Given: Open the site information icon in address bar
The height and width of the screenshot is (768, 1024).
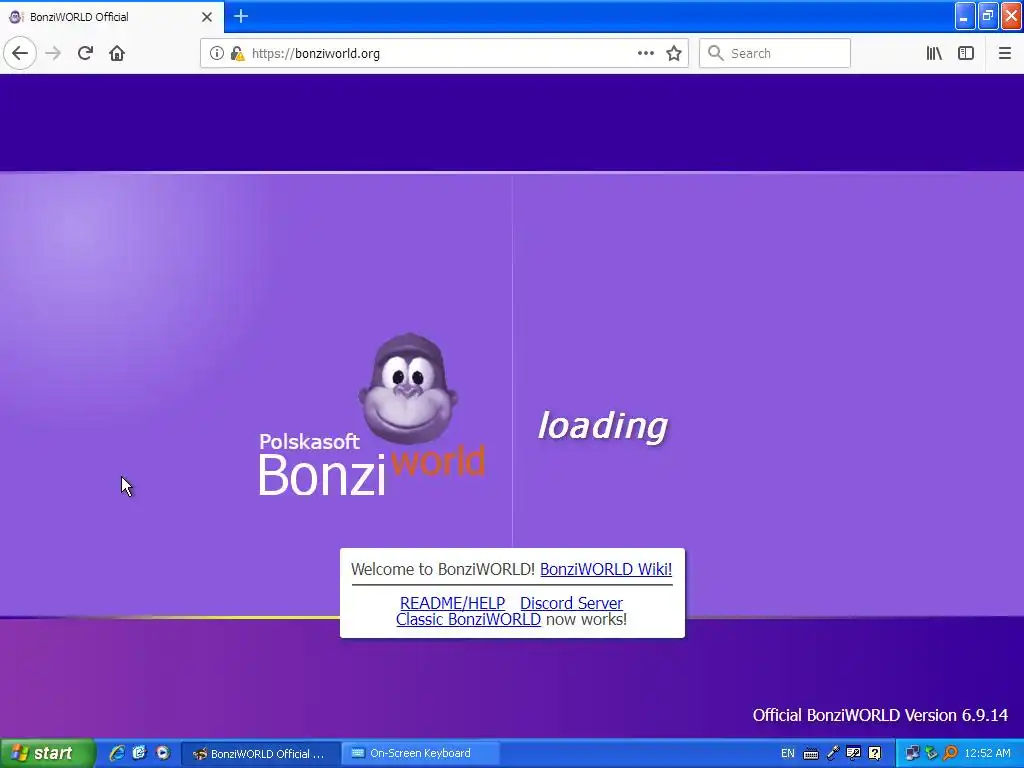Looking at the screenshot, I should click(216, 54).
